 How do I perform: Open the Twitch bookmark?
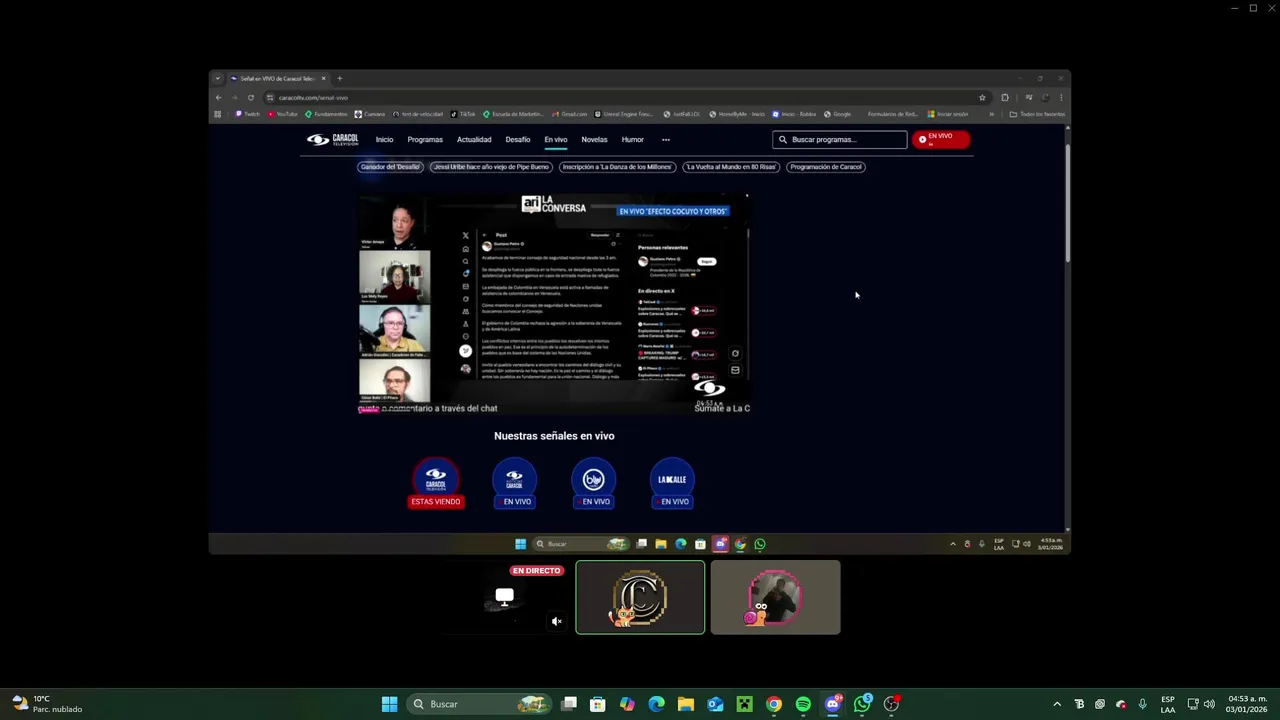[x=247, y=114]
